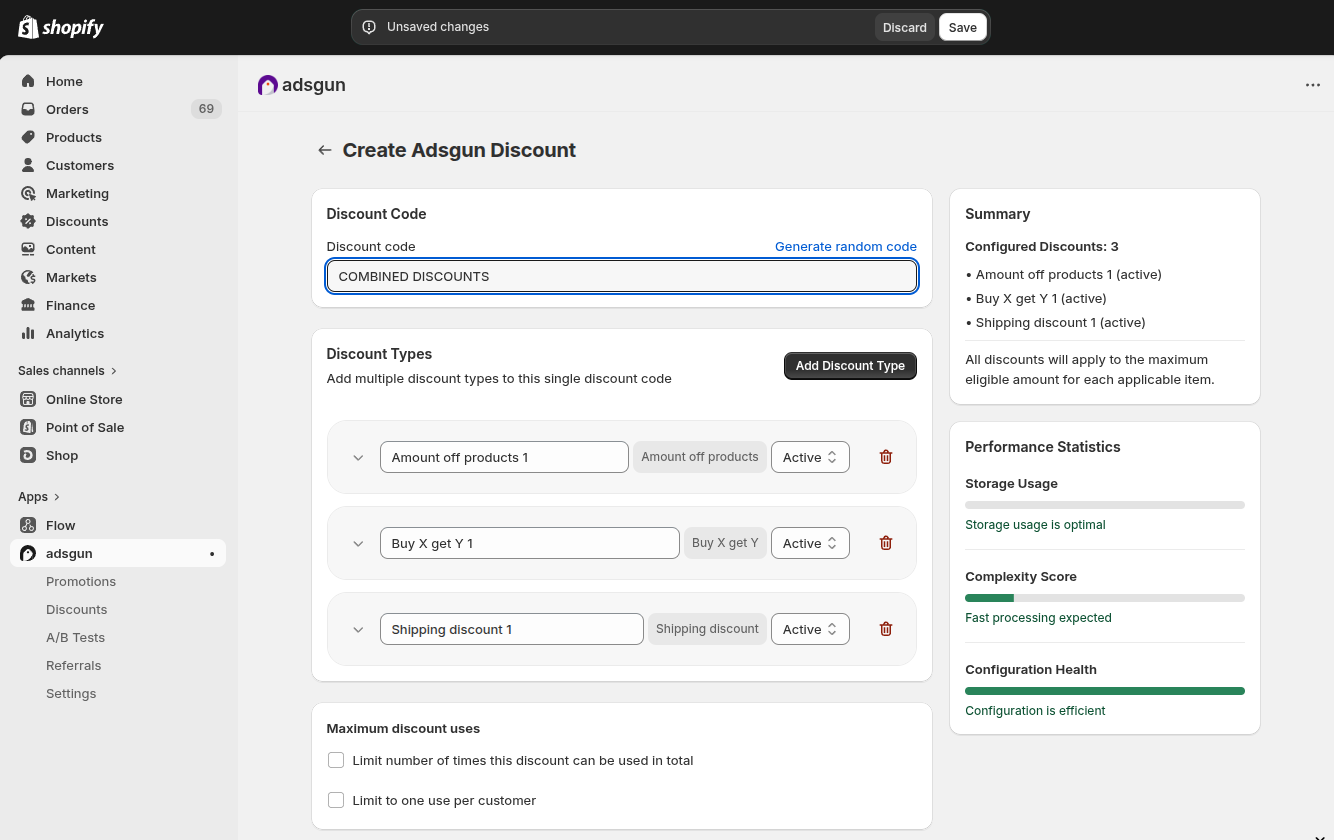Remove Shipping discount 1 with trash icon
The width and height of the screenshot is (1334, 840).
pyautogui.click(x=885, y=629)
